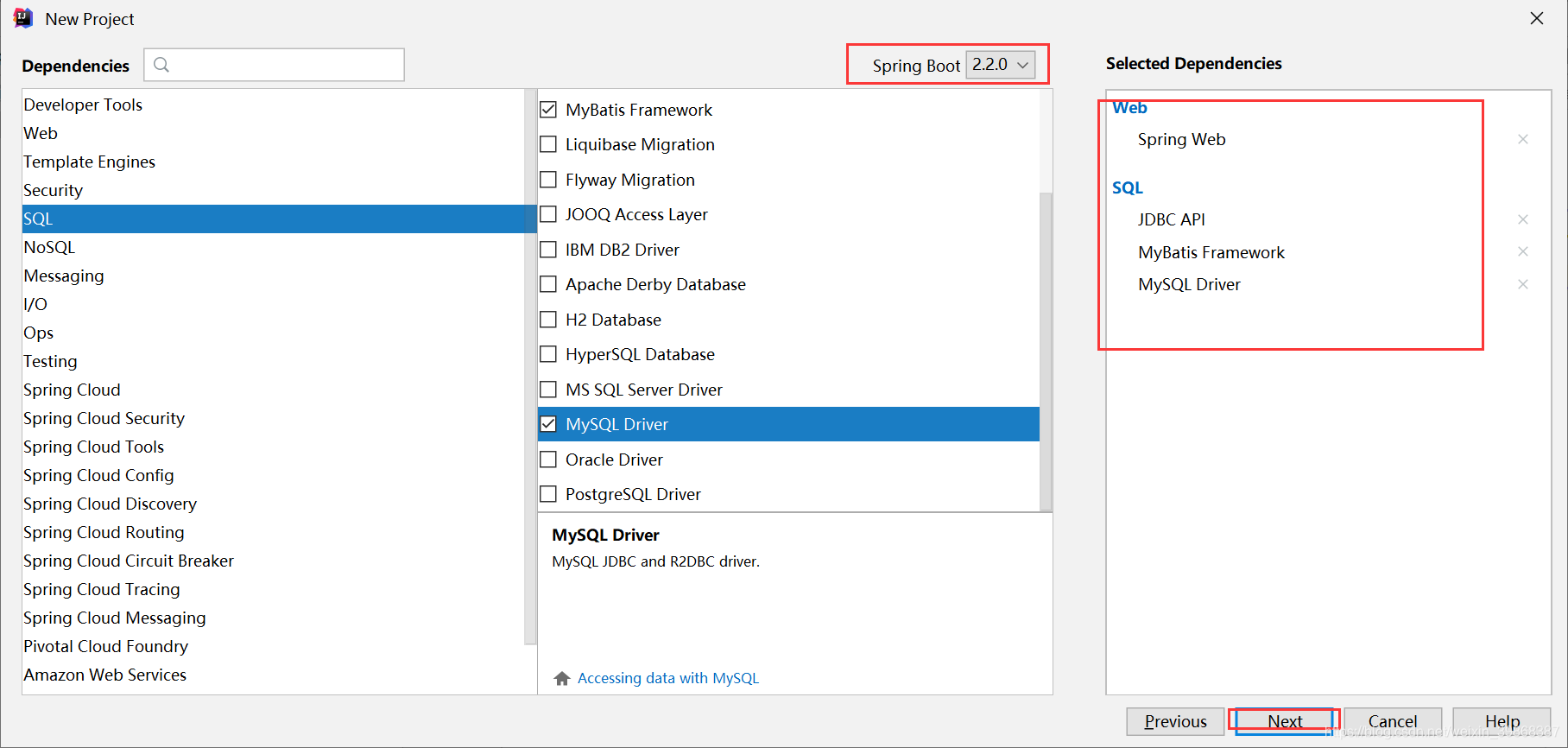
Task: Select Spring Web in selected dependencies
Action: tap(1181, 139)
